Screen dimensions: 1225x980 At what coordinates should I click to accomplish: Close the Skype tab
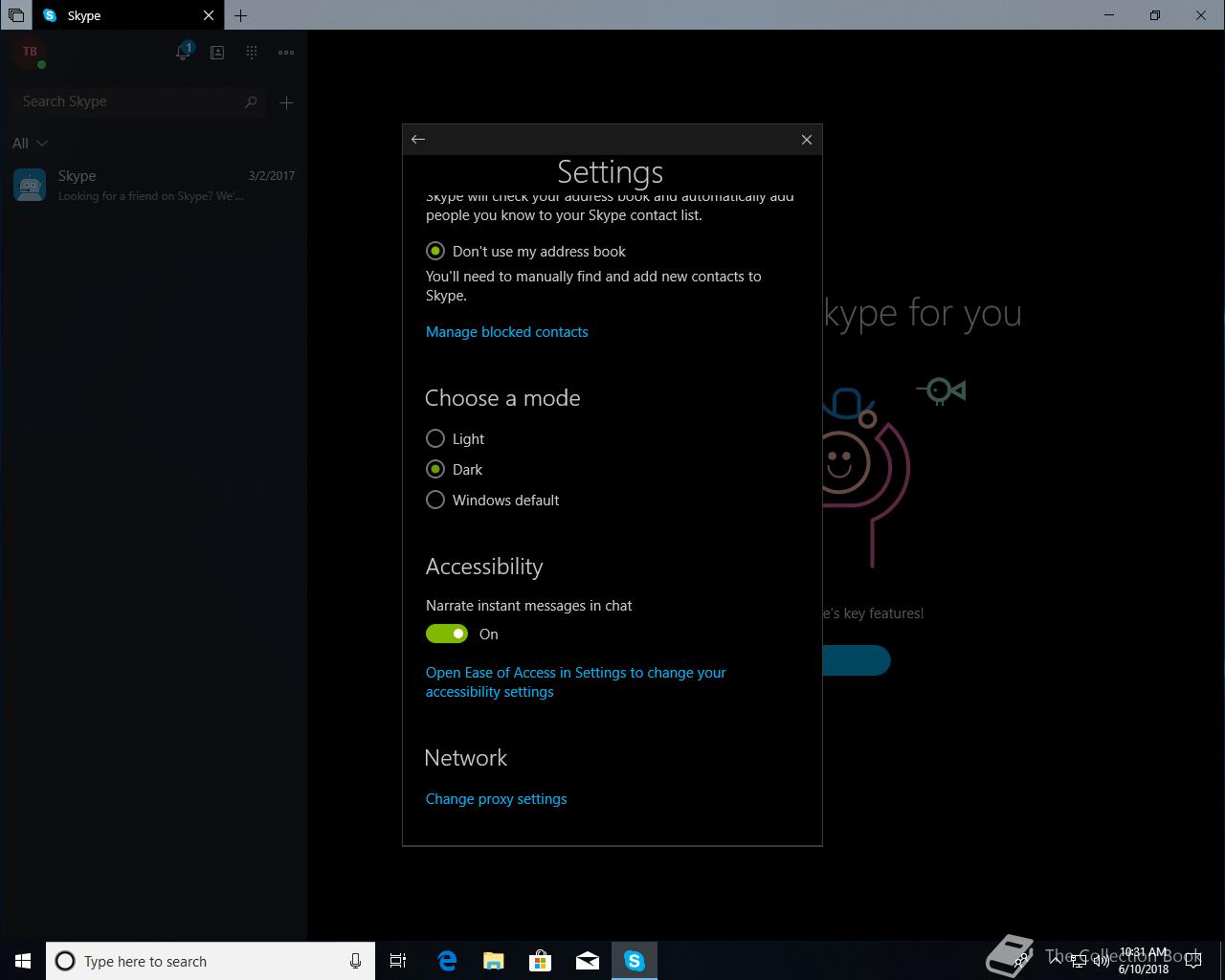coord(209,15)
